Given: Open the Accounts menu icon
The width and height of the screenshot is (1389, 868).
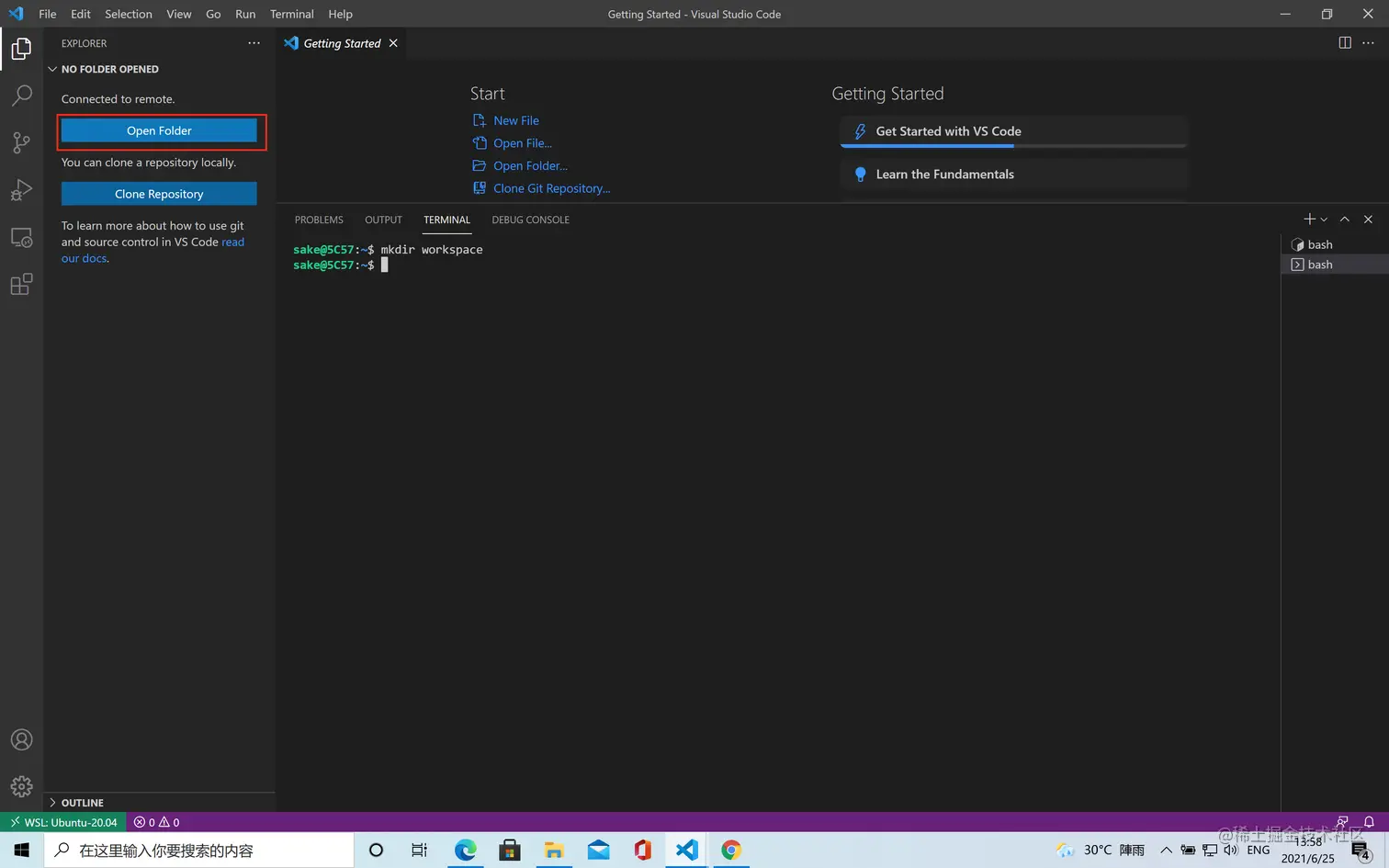Looking at the screenshot, I should point(21,740).
